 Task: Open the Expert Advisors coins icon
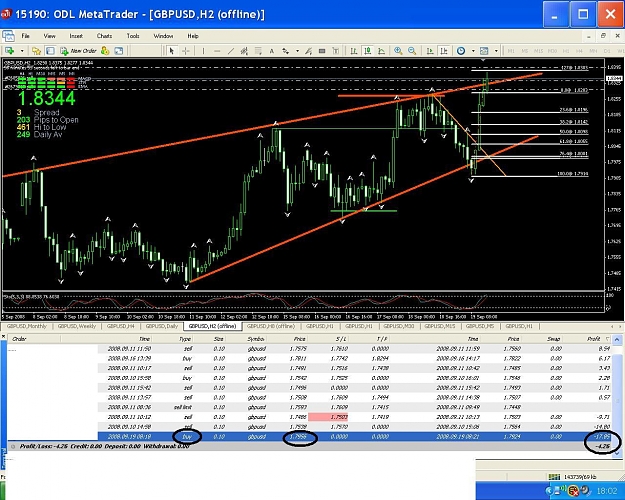click(x=105, y=51)
